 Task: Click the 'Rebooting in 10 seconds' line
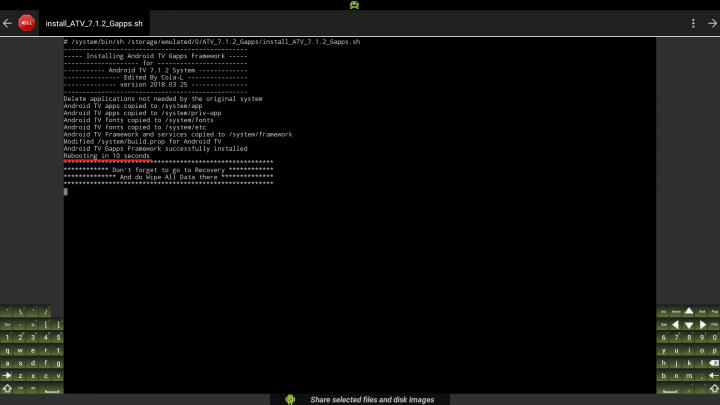pyautogui.click(x=107, y=156)
